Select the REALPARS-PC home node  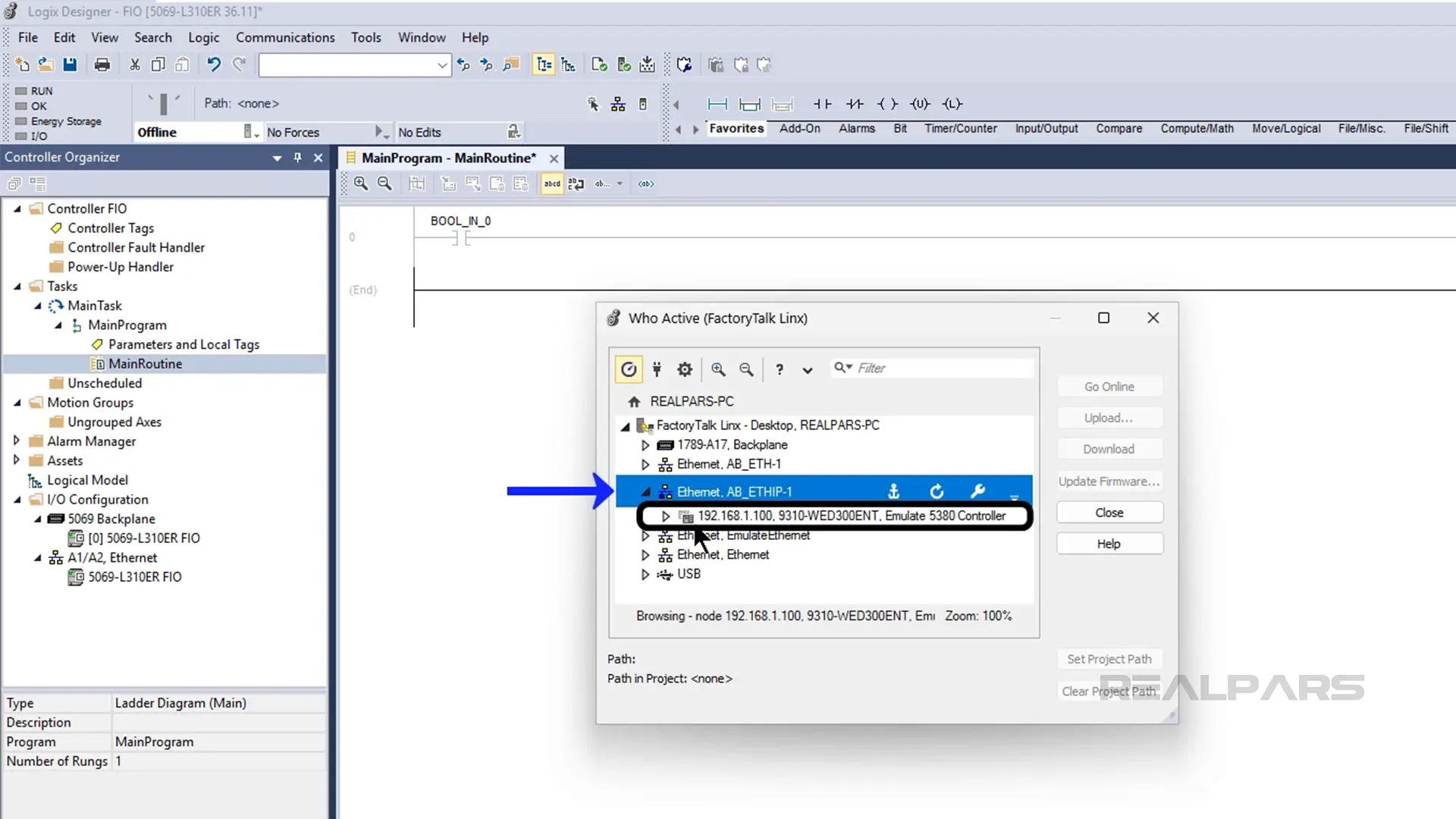point(692,401)
